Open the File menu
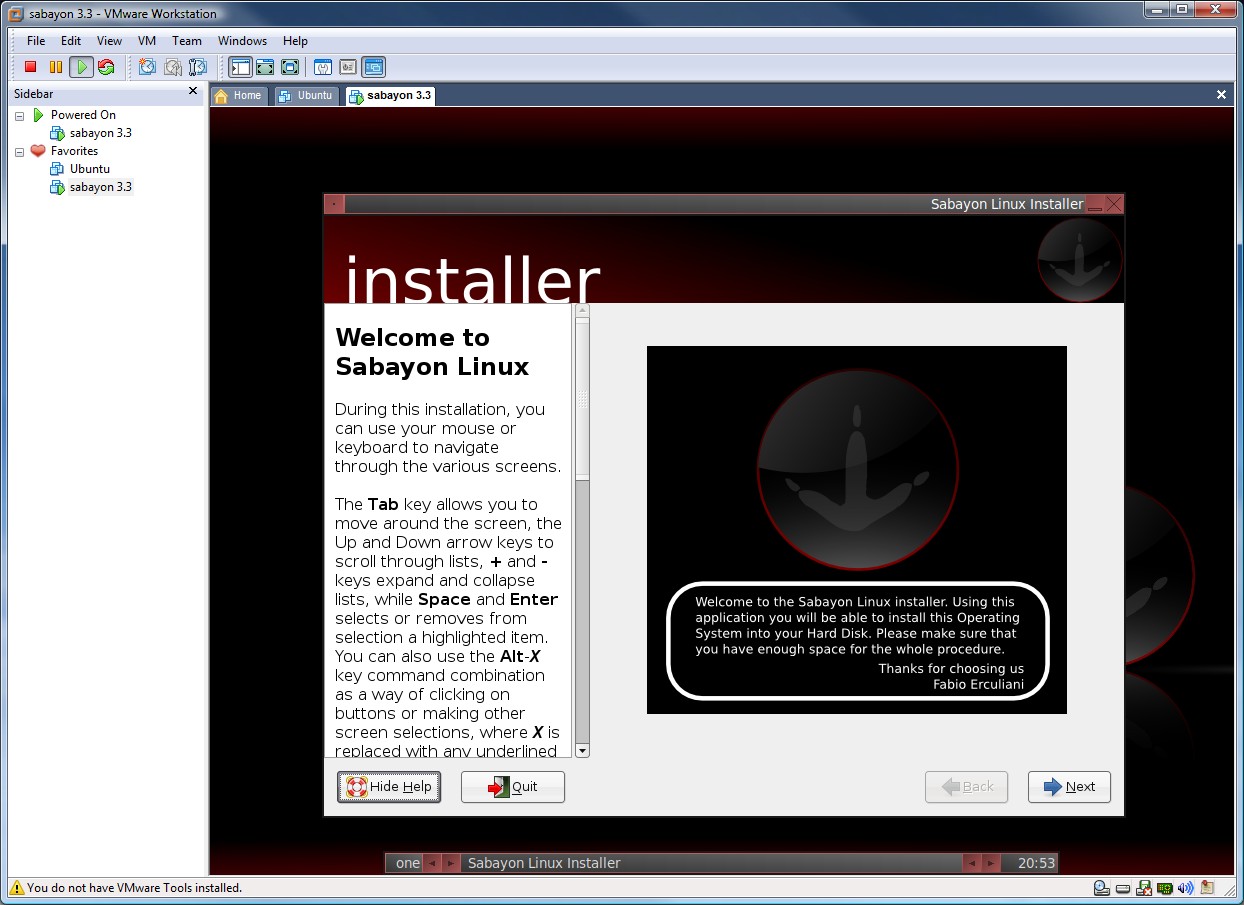Image resolution: width=1244 pixels, height=905 pixels. pyautogui.click(x=36, y=41)
